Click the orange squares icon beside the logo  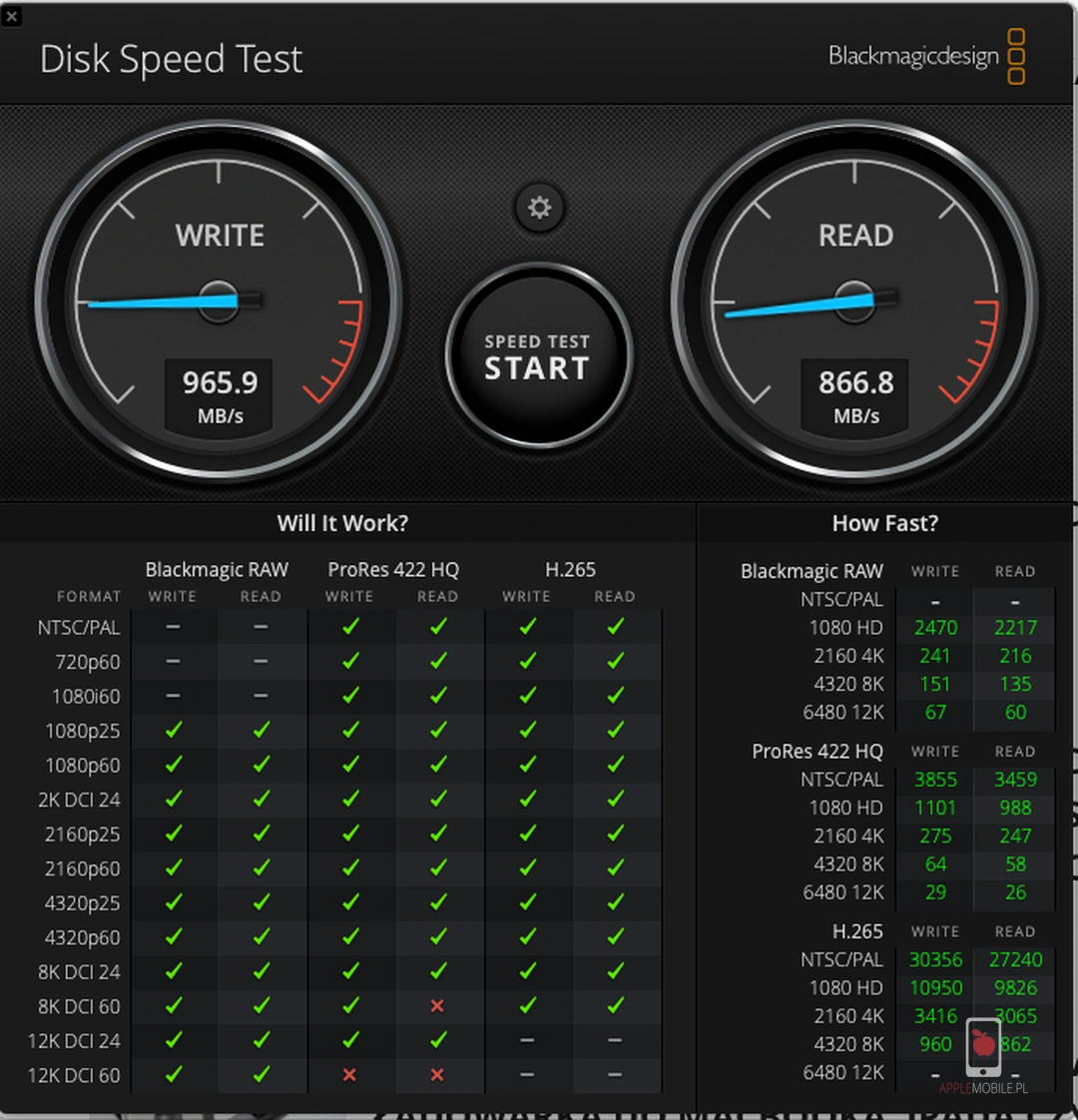[1016, 57]
